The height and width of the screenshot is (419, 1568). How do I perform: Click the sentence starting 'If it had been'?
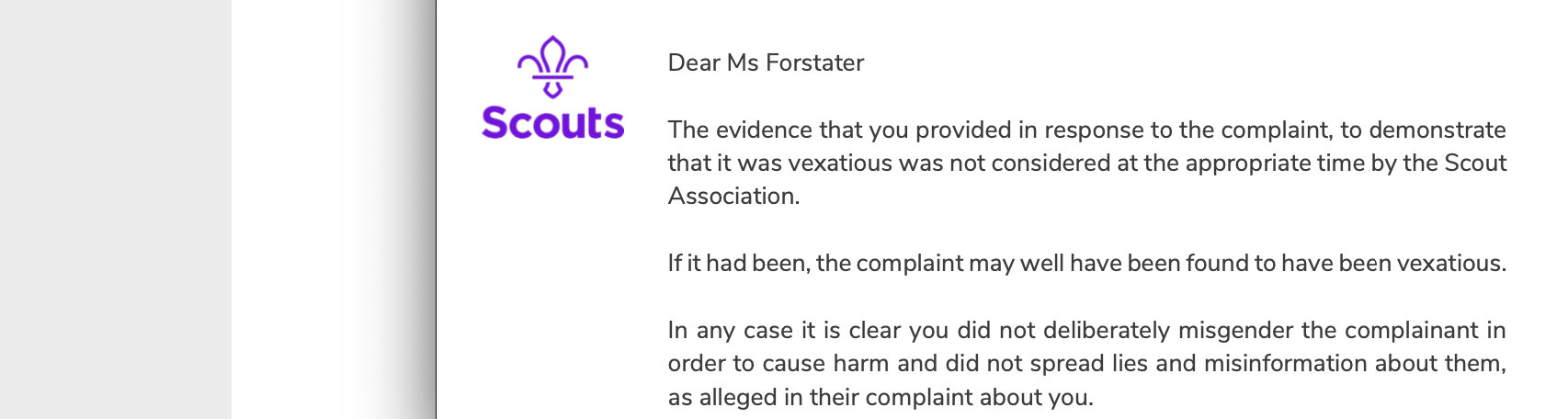pyautogui.click(x=1086, y=263)
